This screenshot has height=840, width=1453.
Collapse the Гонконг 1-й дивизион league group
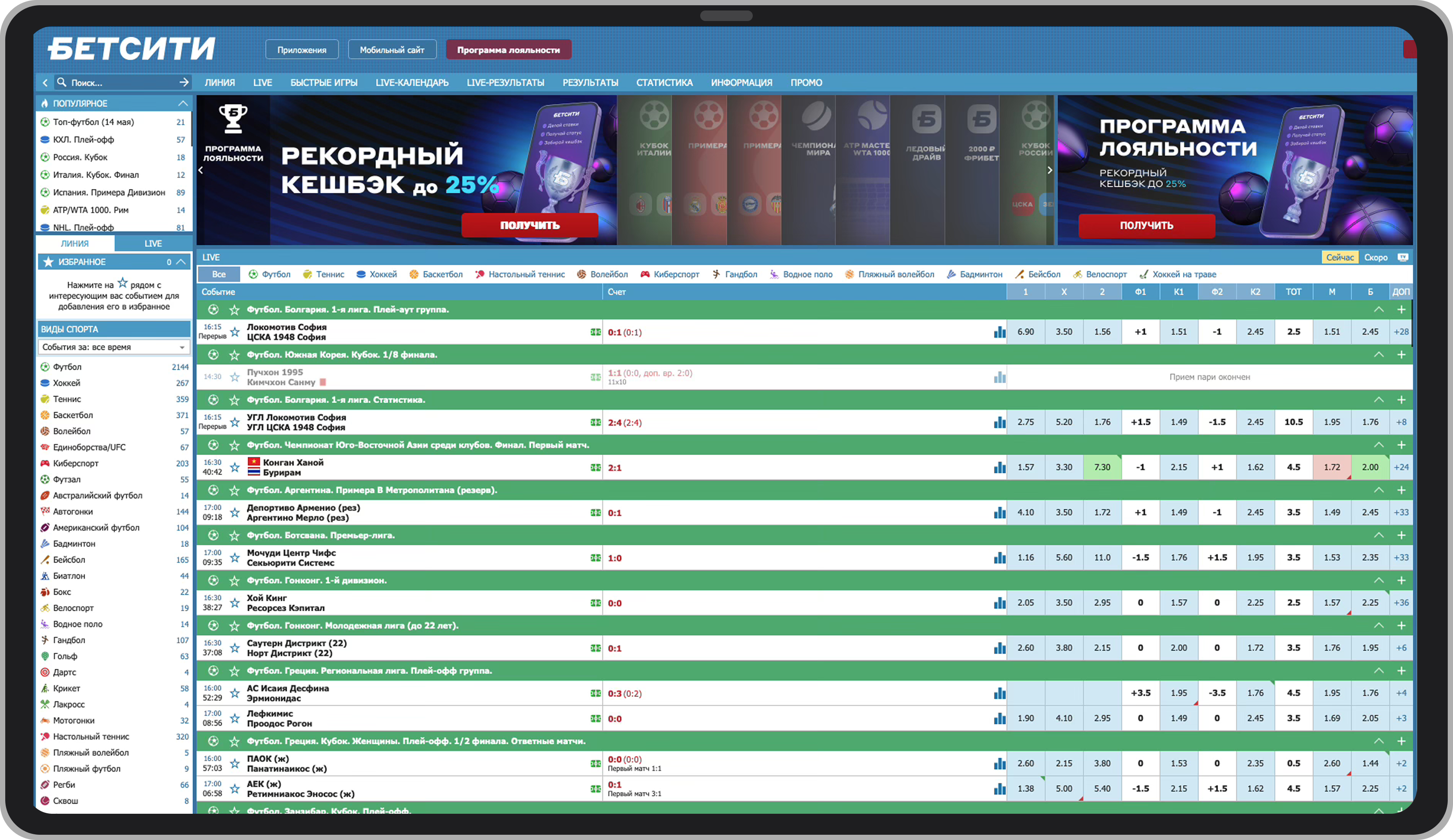click(x=1378, y=581)
